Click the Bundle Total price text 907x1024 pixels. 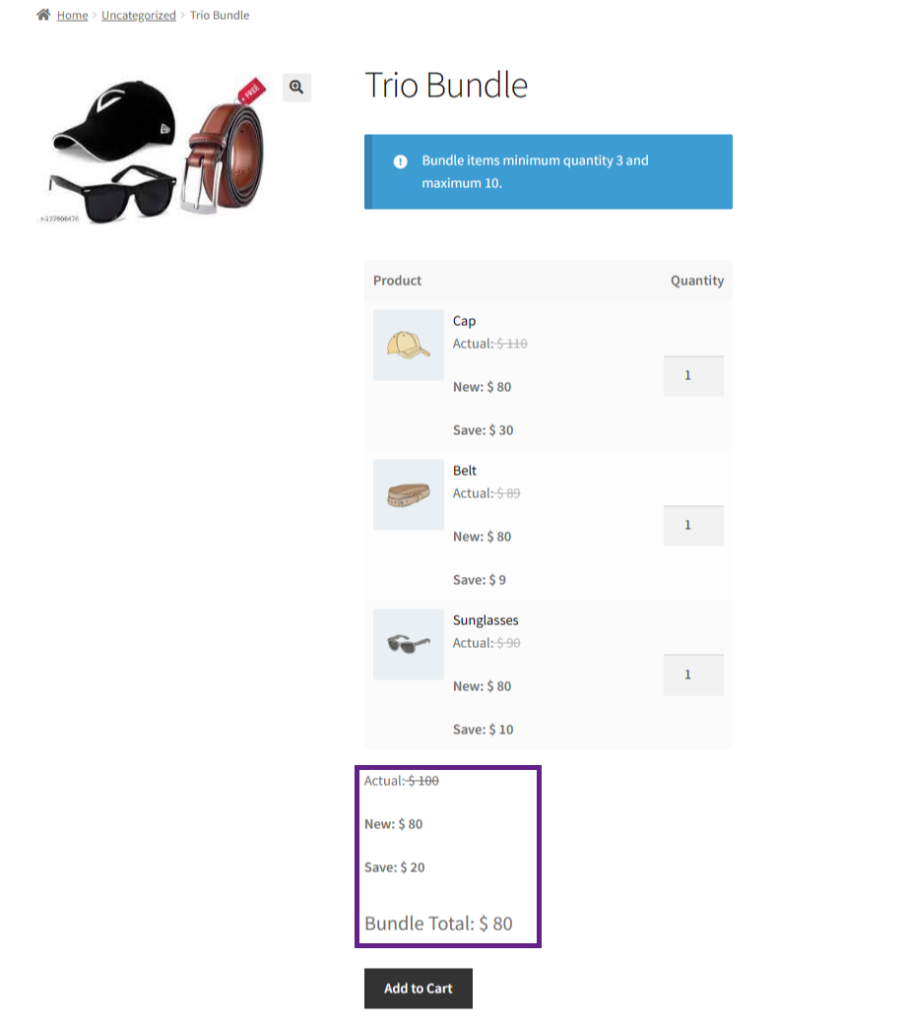[438, 923]
